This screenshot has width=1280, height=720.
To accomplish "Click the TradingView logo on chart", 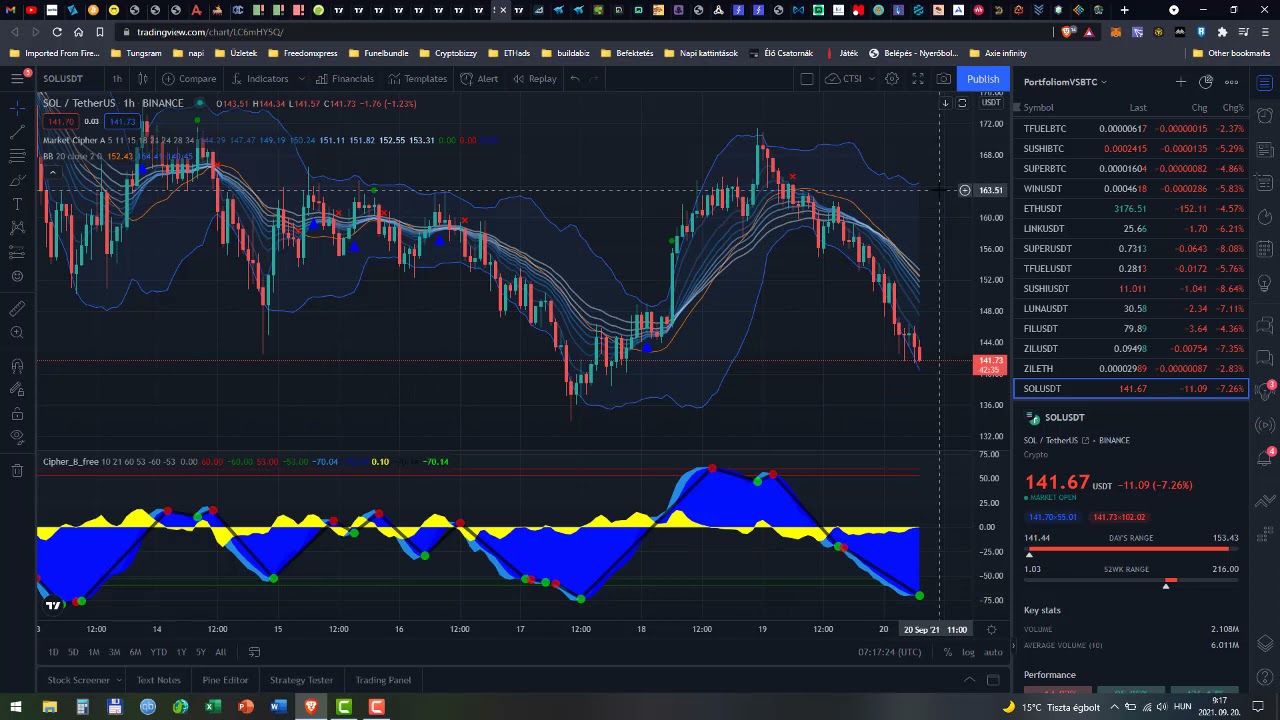I will [x=53, y=604].
